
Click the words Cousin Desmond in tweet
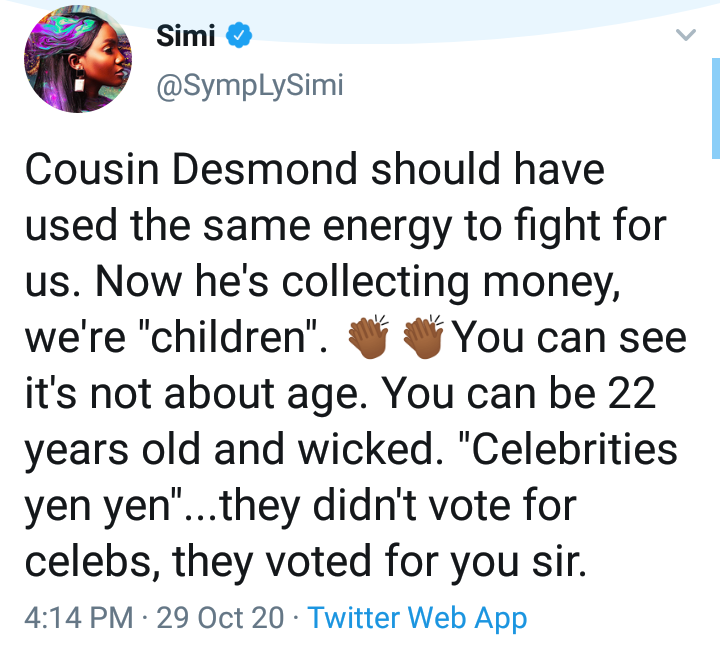tap(191, 169)
